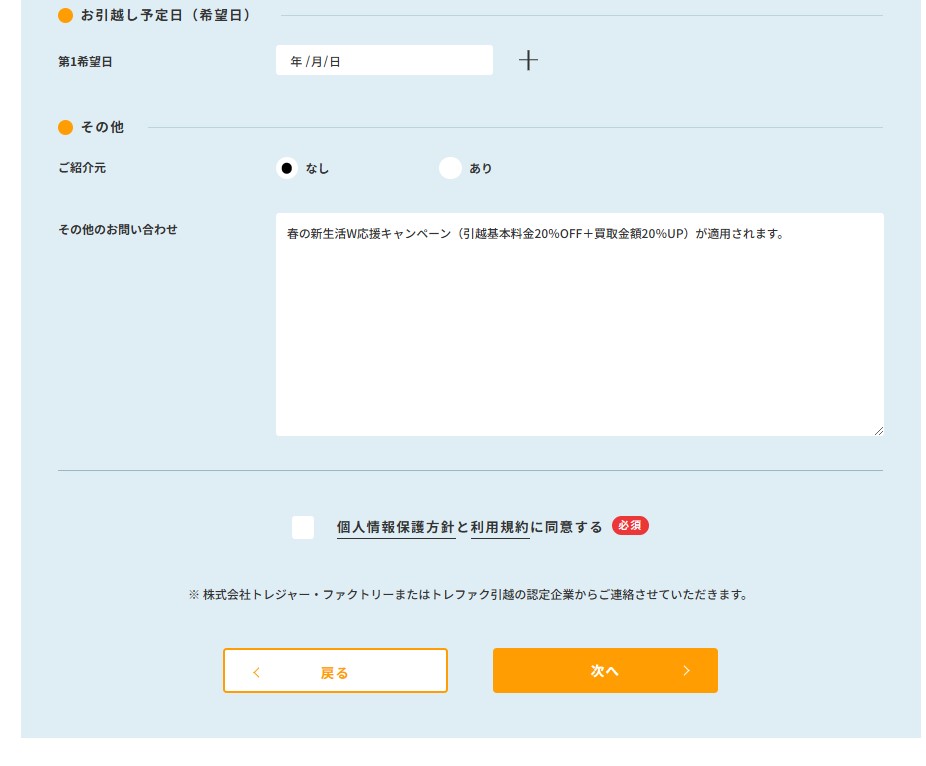
Task: Click the right chevron inside the 次へ button
Action: tap(686, 671)
